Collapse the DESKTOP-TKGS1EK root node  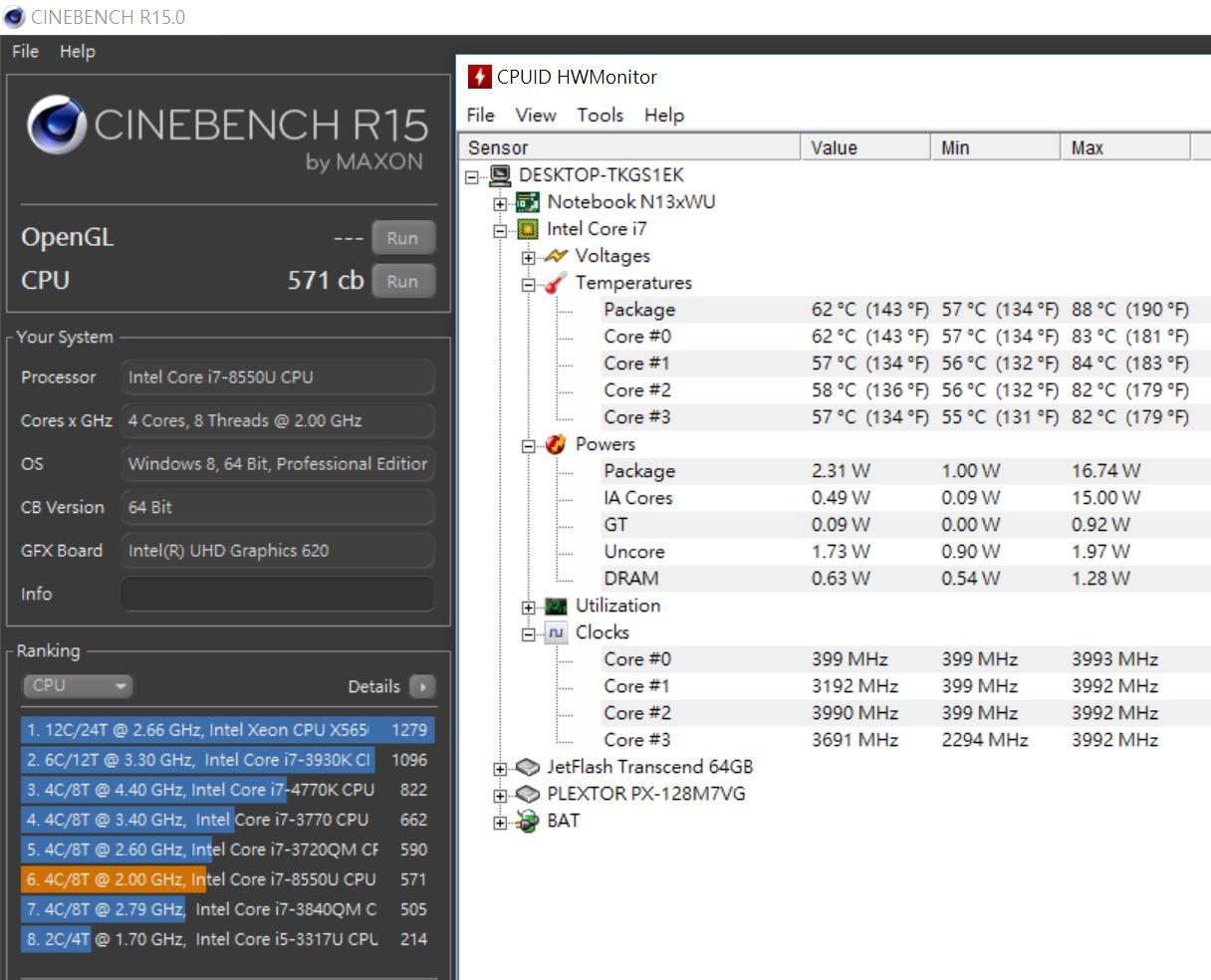tap(472, 177)
